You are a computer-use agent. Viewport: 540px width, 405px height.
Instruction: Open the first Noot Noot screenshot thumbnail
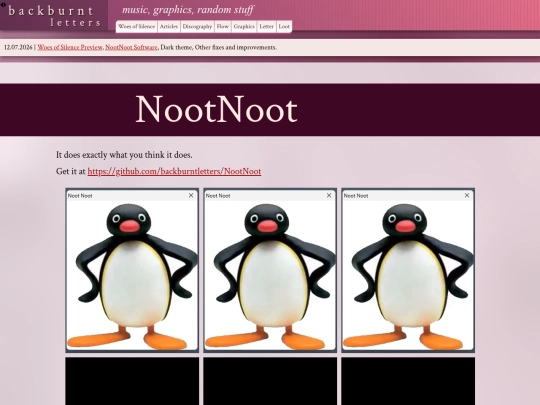point(132,270)
